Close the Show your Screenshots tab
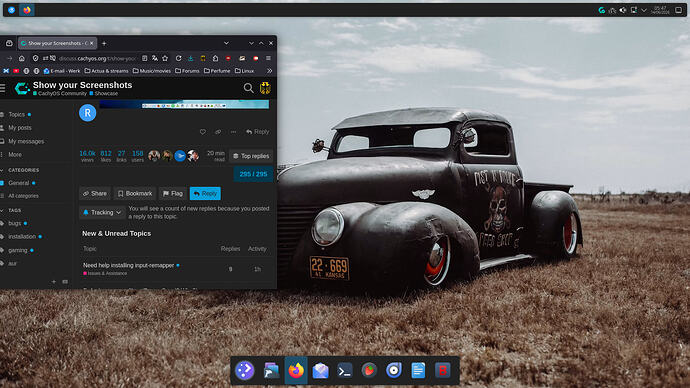This screenshot has width=690, height=388. point(92,43)
